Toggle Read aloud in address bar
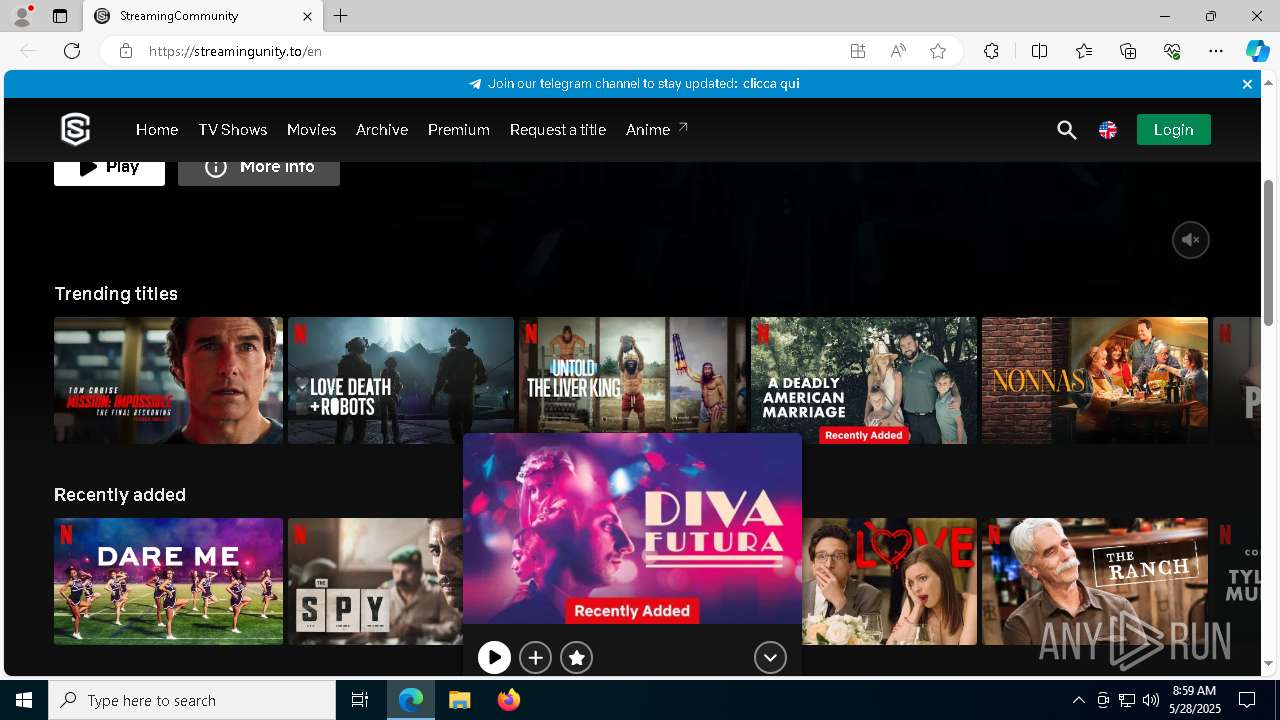 pyautogui.click(x=898, y=51)
